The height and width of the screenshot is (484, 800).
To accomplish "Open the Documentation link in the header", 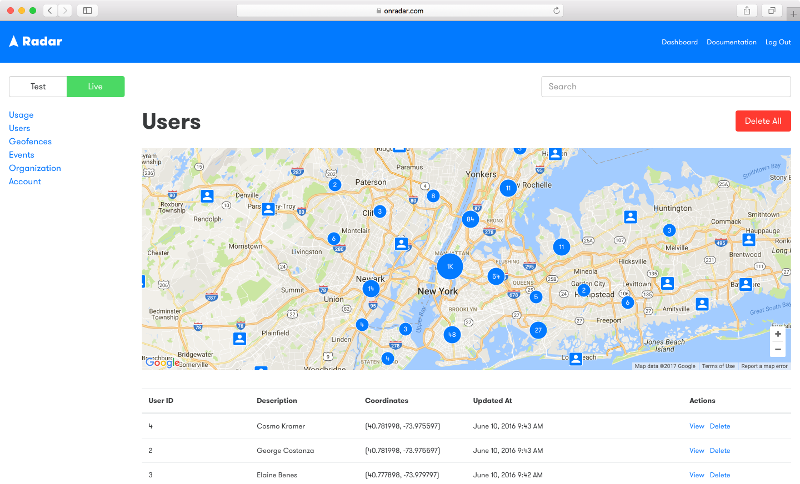I will point(731,42).
